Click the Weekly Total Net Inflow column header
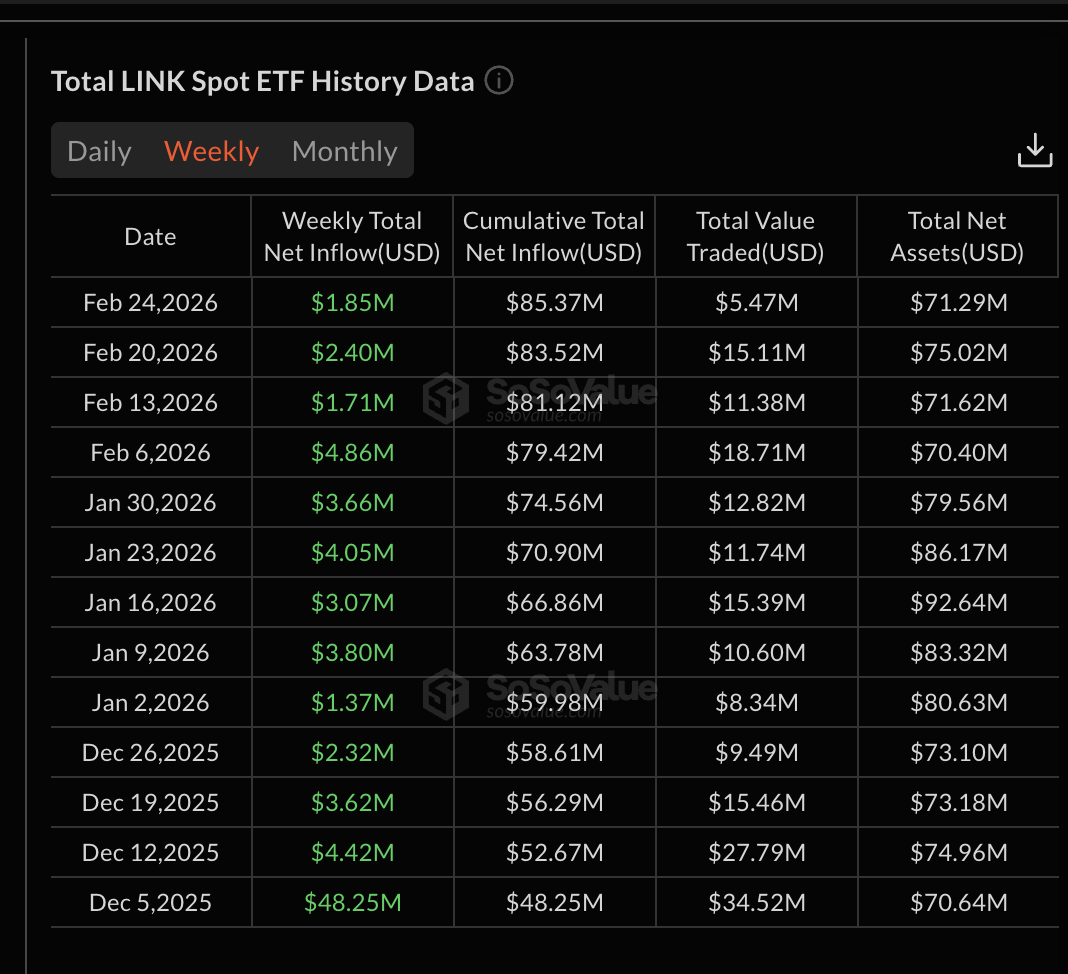Image resolution: width=1068 pixels, height=974 pixels. tap(352, 236)
